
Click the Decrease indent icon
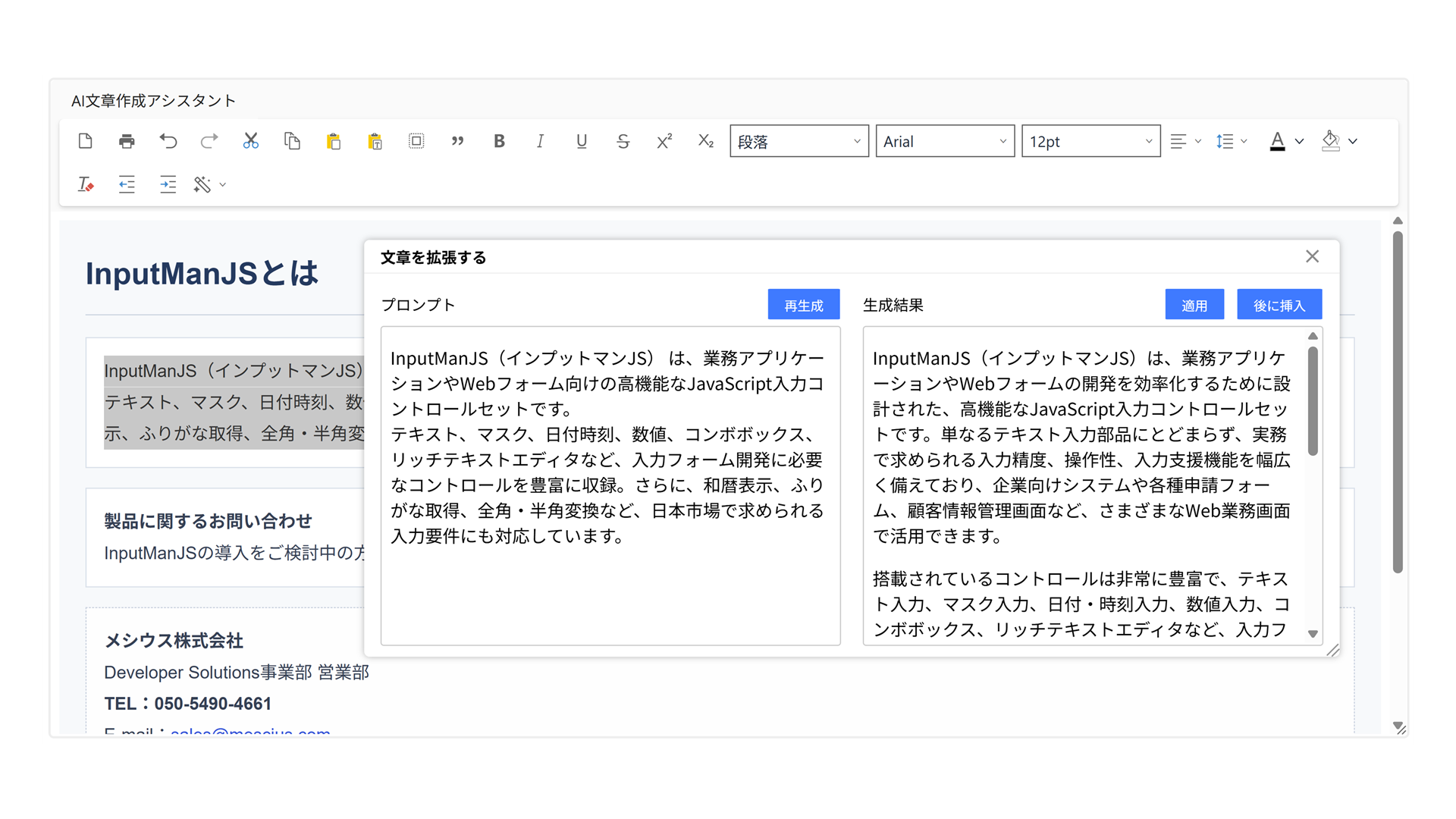pos(127,184)
